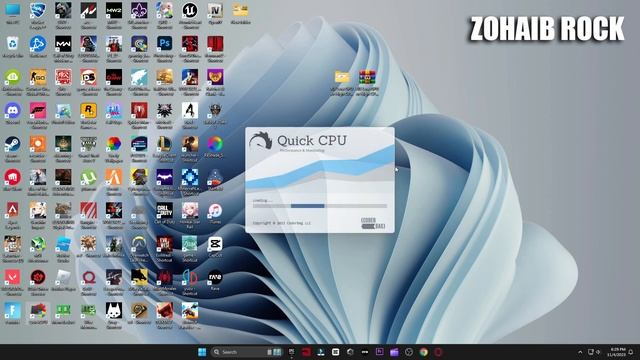Open the CapCut desktop icon
Viewport: 640px width, 360px height.
pos(215,244)
